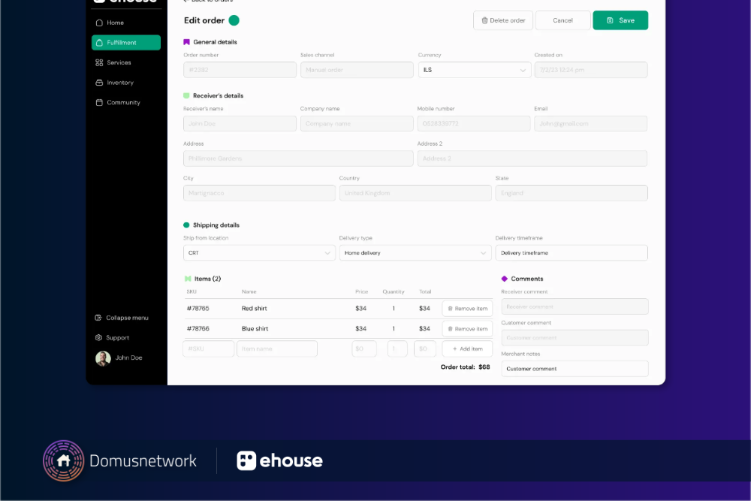Remove the Red shirt item
Viewport: 751px width, 501px height.
click(467, 308)
